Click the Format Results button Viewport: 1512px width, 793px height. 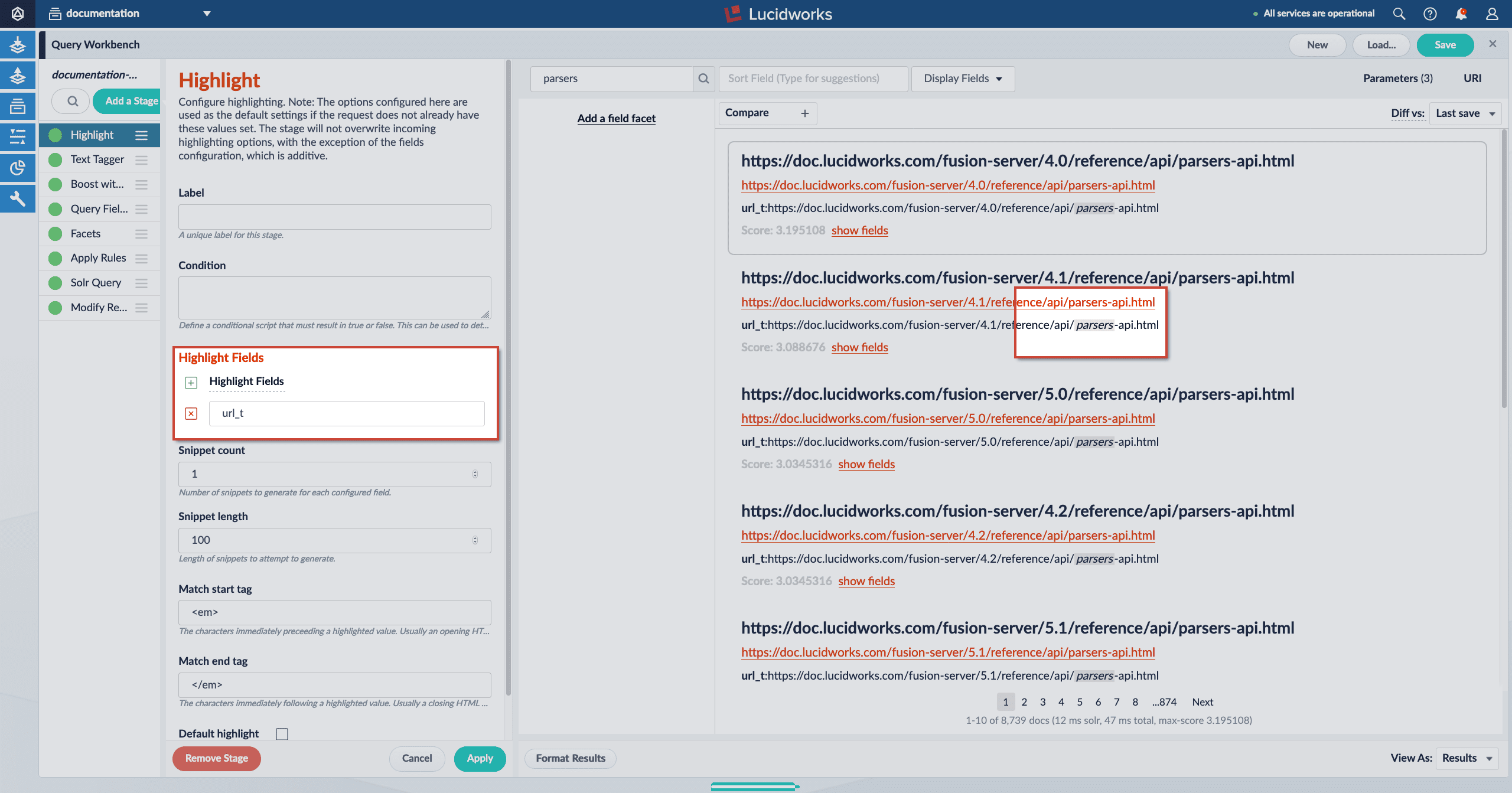tap(570, 758)
